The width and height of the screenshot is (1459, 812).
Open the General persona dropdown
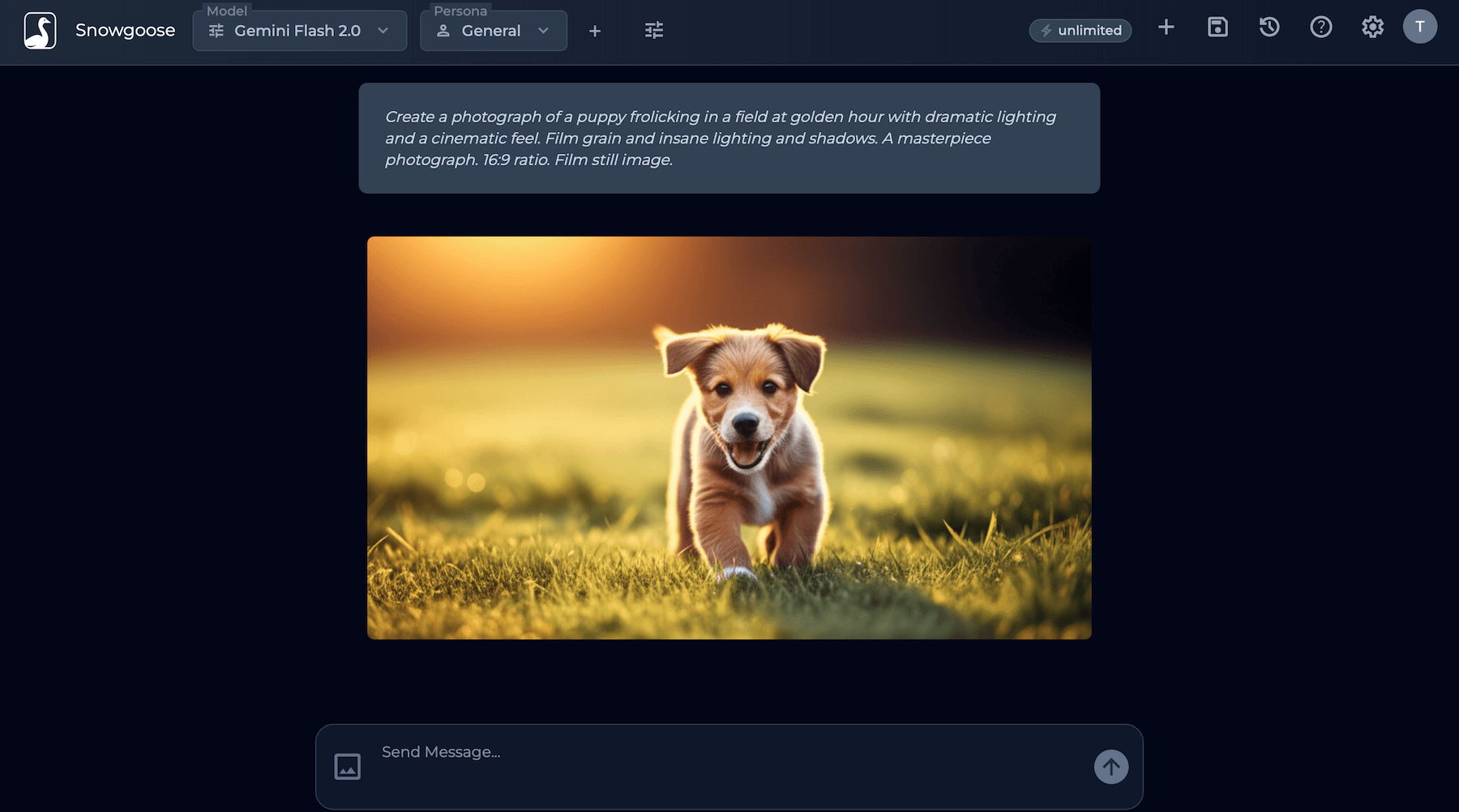(494, 31)
